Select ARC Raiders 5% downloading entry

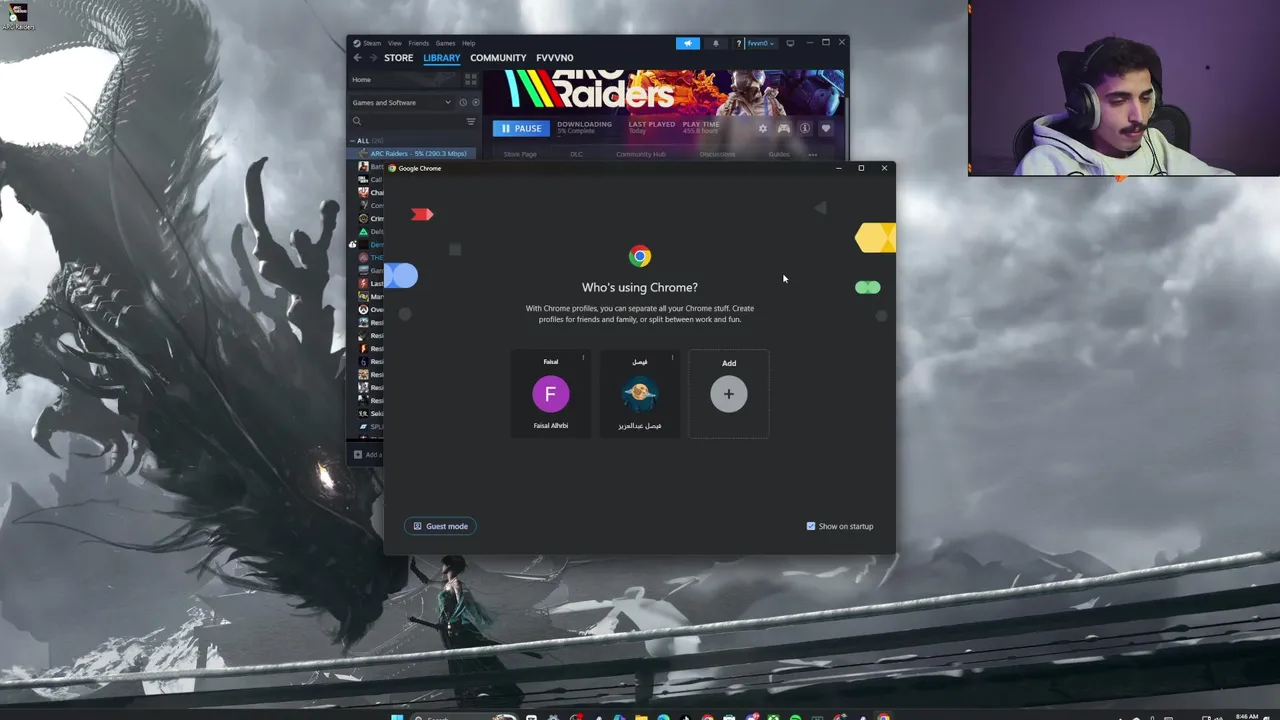tap(412, 153)
